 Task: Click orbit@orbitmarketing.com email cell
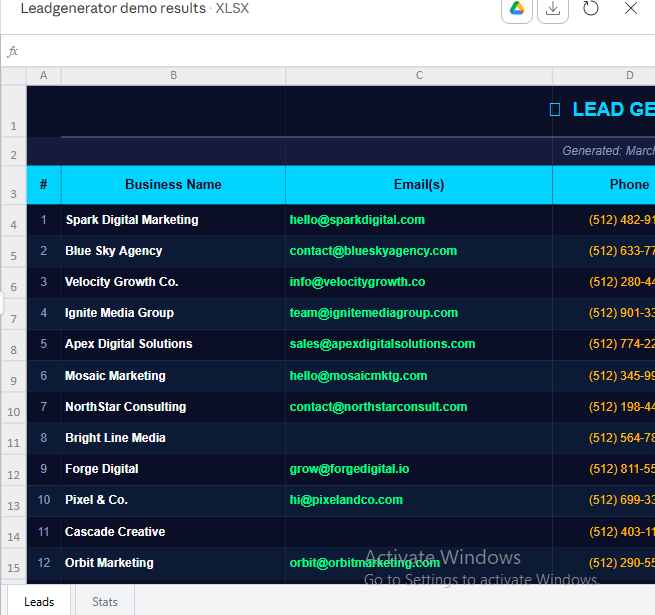point(419,563)
